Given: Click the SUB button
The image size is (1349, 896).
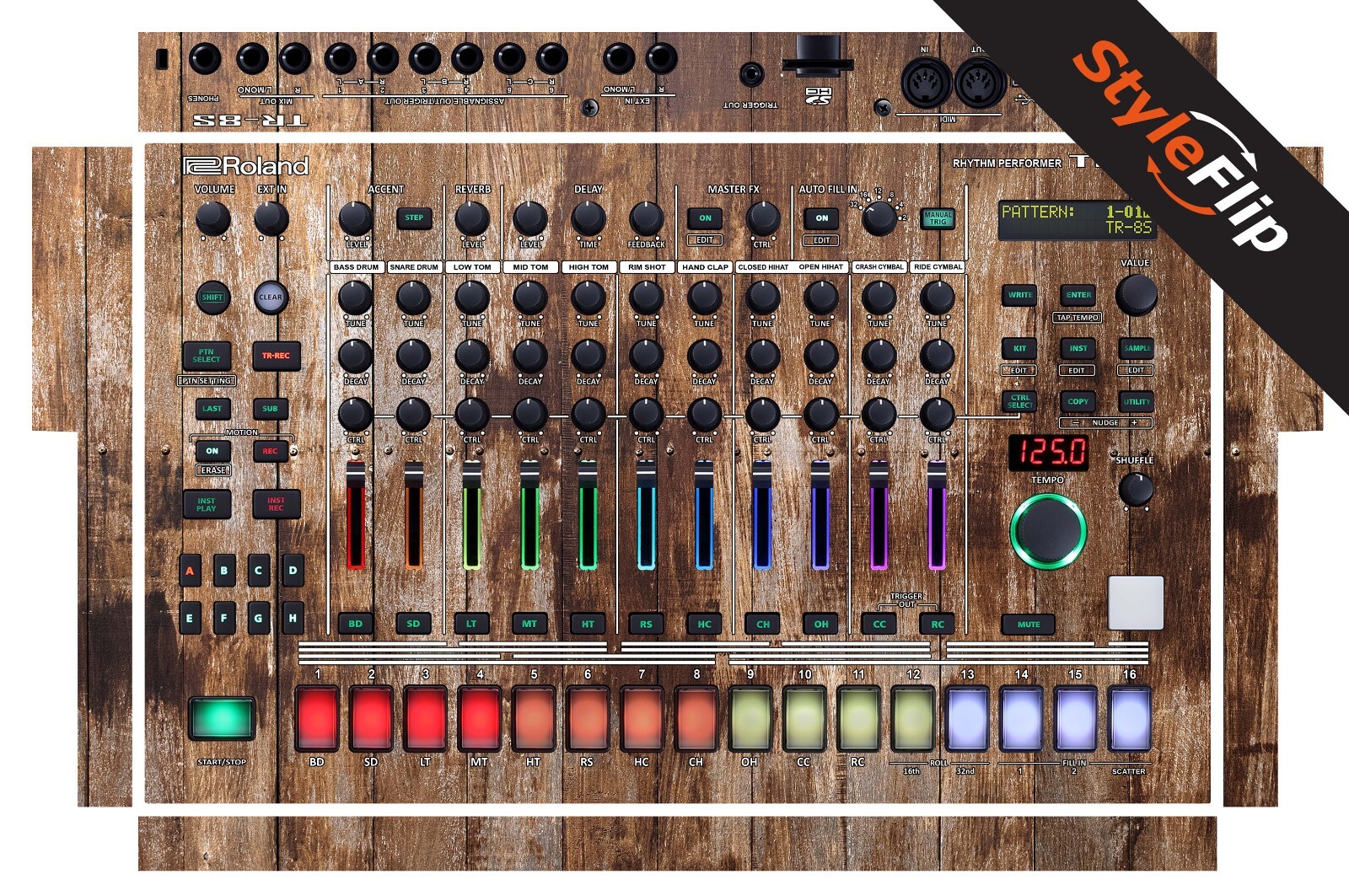Looking at the screenshot, I should 270,409.
